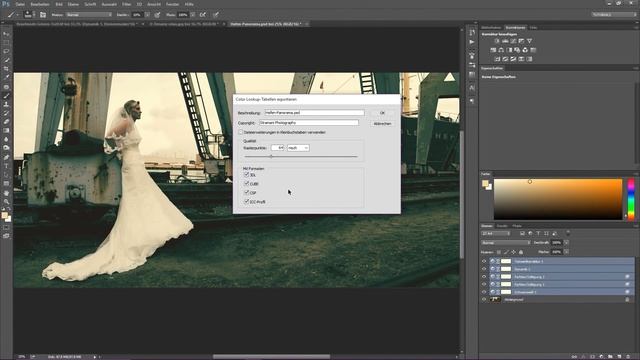Viewport: 640px width, 360px height.
Task: Select the Eyedropper tool
Action: coord(6,78)
